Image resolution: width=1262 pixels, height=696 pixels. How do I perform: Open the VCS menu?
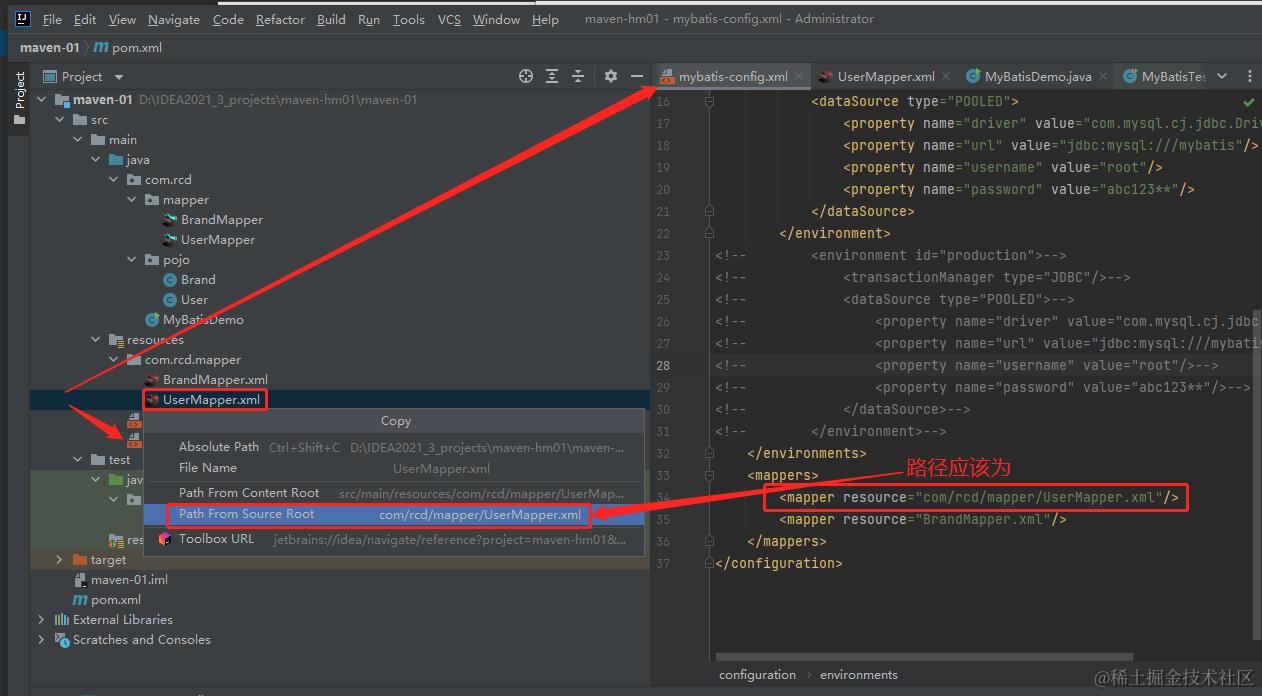[x=449, y=19]
